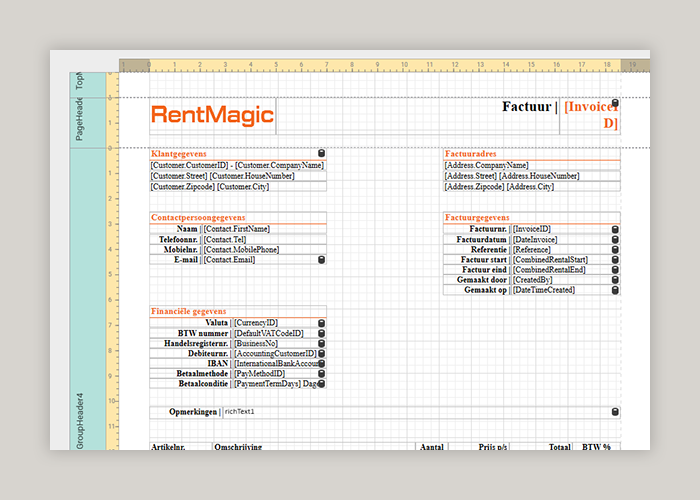This screenshot has height=500, width=700.
Task: Click database icon on Valuta row
Action: tap(321, 323)
